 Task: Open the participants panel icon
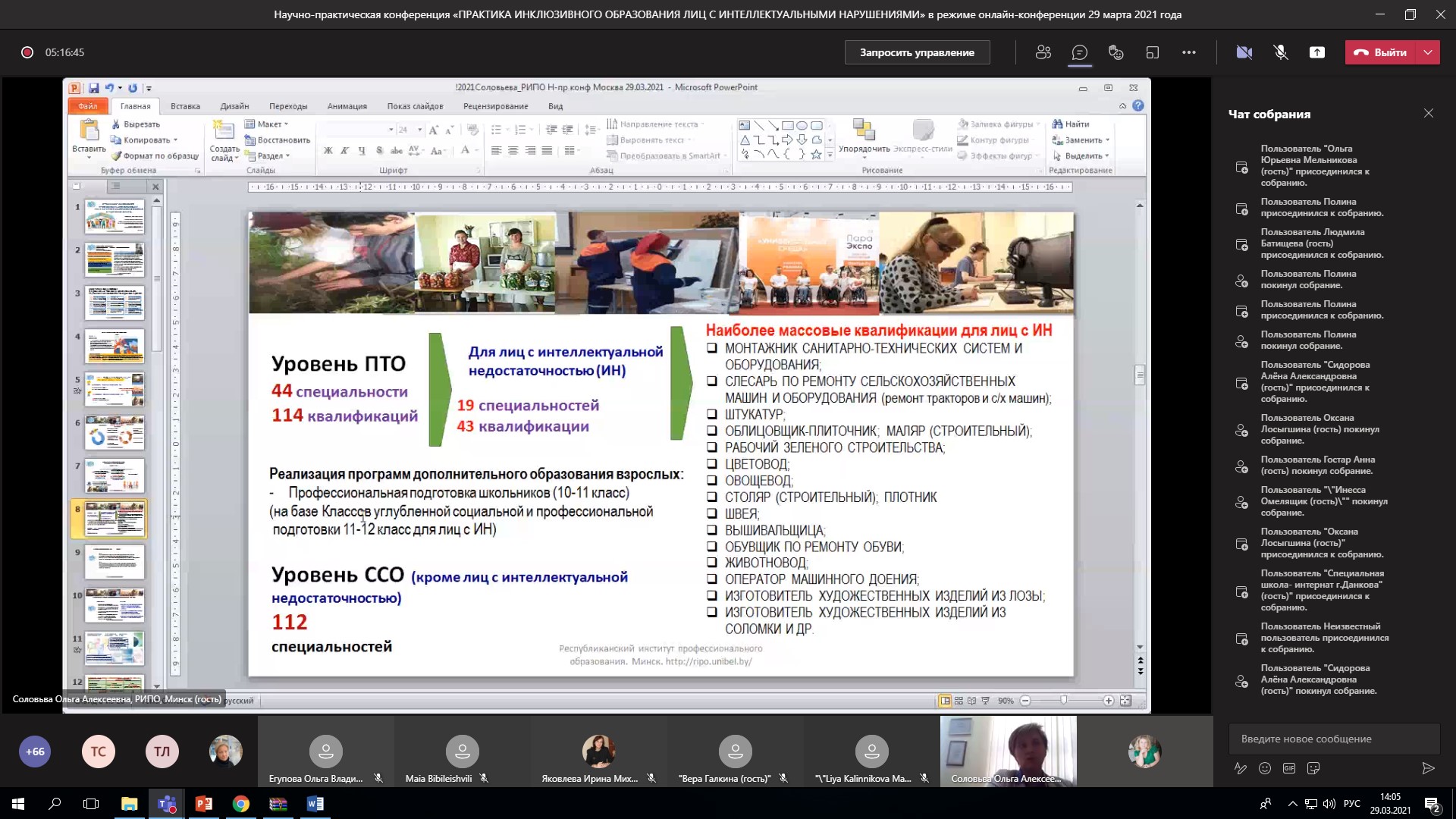point(1043,52)
